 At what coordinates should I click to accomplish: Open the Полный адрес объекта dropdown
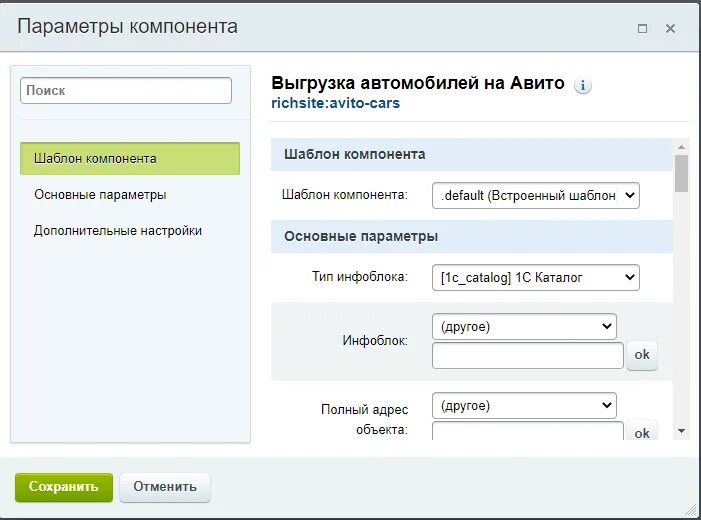[x=524, y=406]
